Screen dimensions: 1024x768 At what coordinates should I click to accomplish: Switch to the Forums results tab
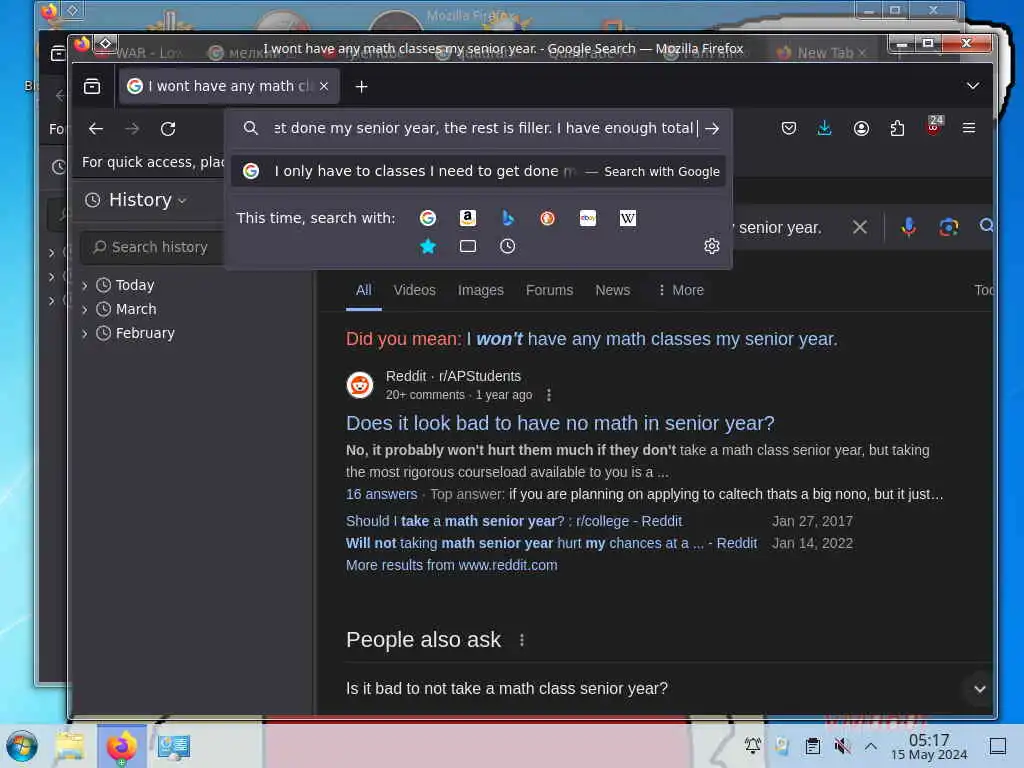tap(549, 290)
